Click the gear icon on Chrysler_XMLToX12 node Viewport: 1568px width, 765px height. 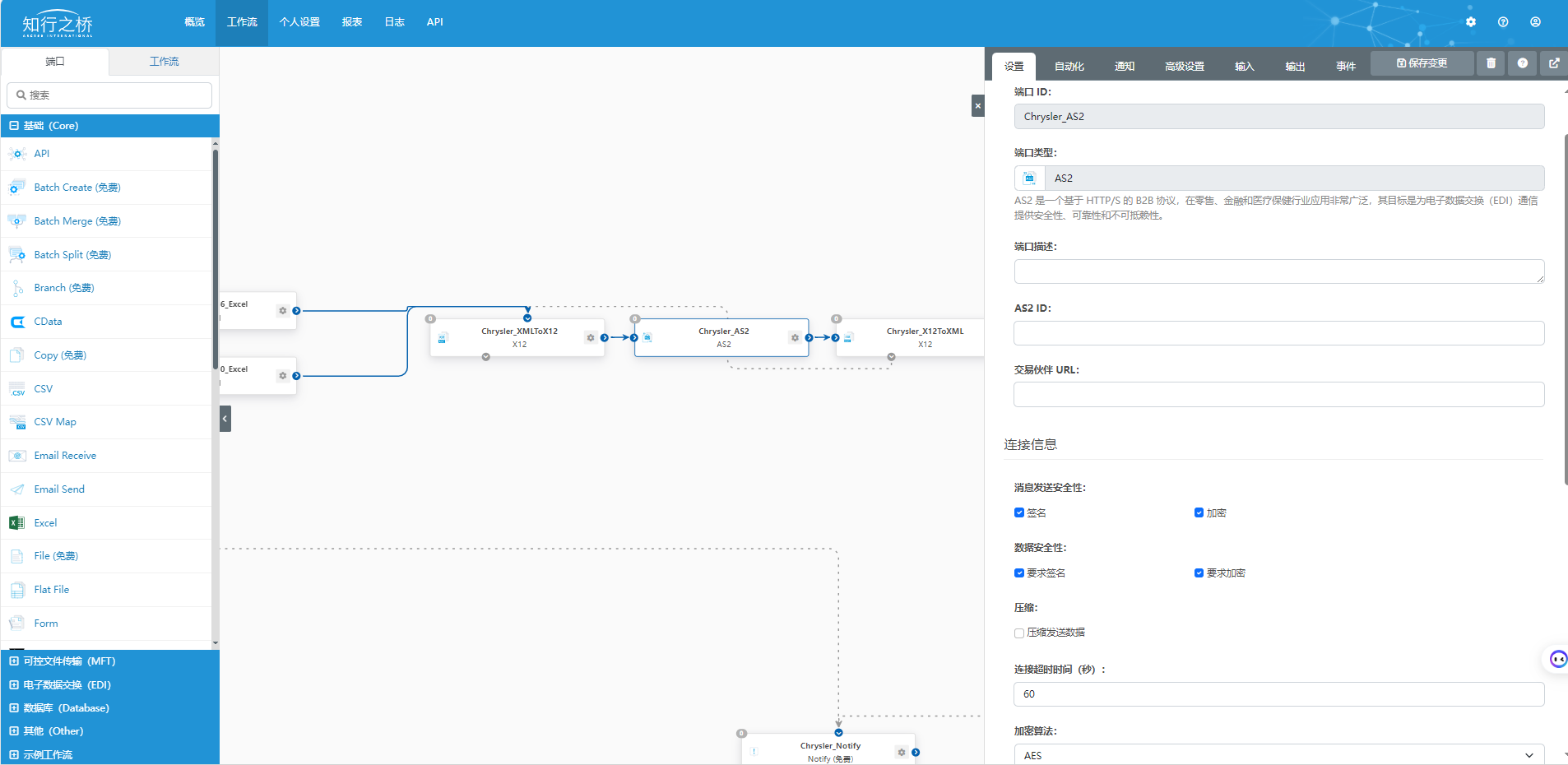click(x=591, y=338)
